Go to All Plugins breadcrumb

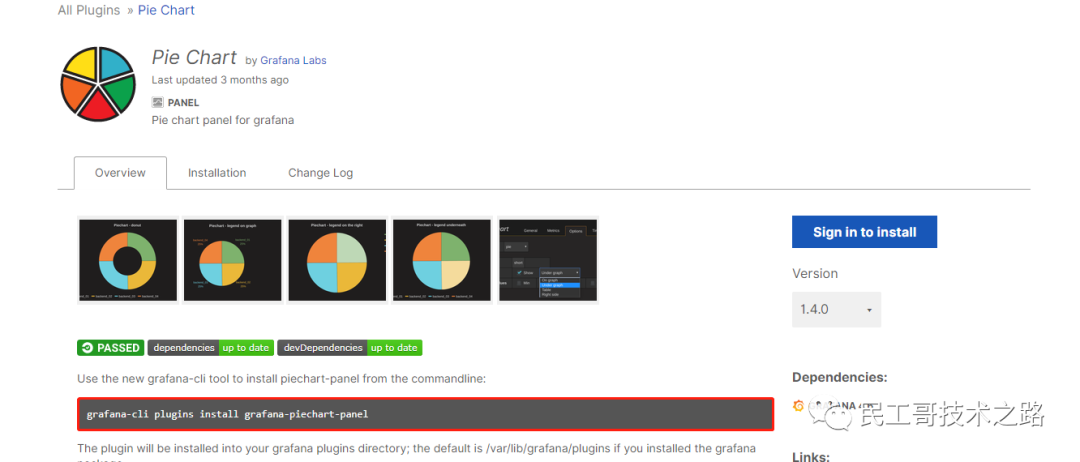coord(89,10)
